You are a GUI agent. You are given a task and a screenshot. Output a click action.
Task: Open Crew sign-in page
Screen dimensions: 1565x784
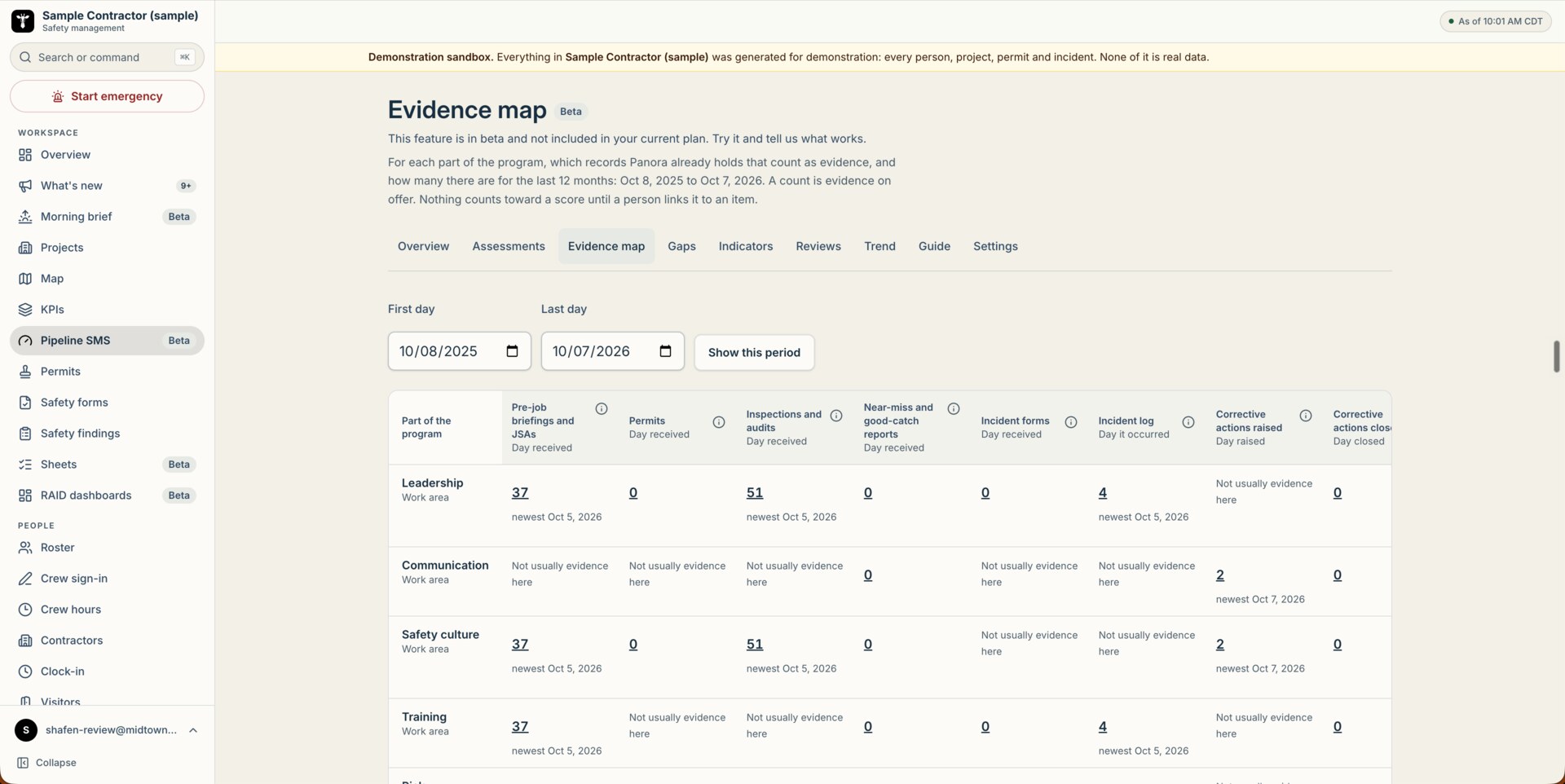click(x=107, y=579)
